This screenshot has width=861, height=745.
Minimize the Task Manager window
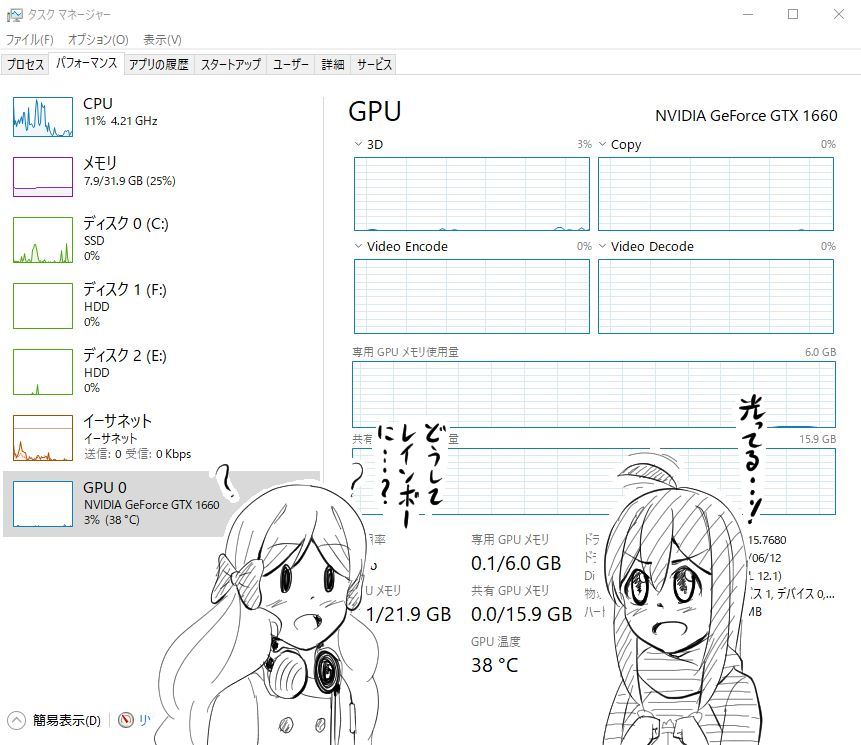coord(748,14)
